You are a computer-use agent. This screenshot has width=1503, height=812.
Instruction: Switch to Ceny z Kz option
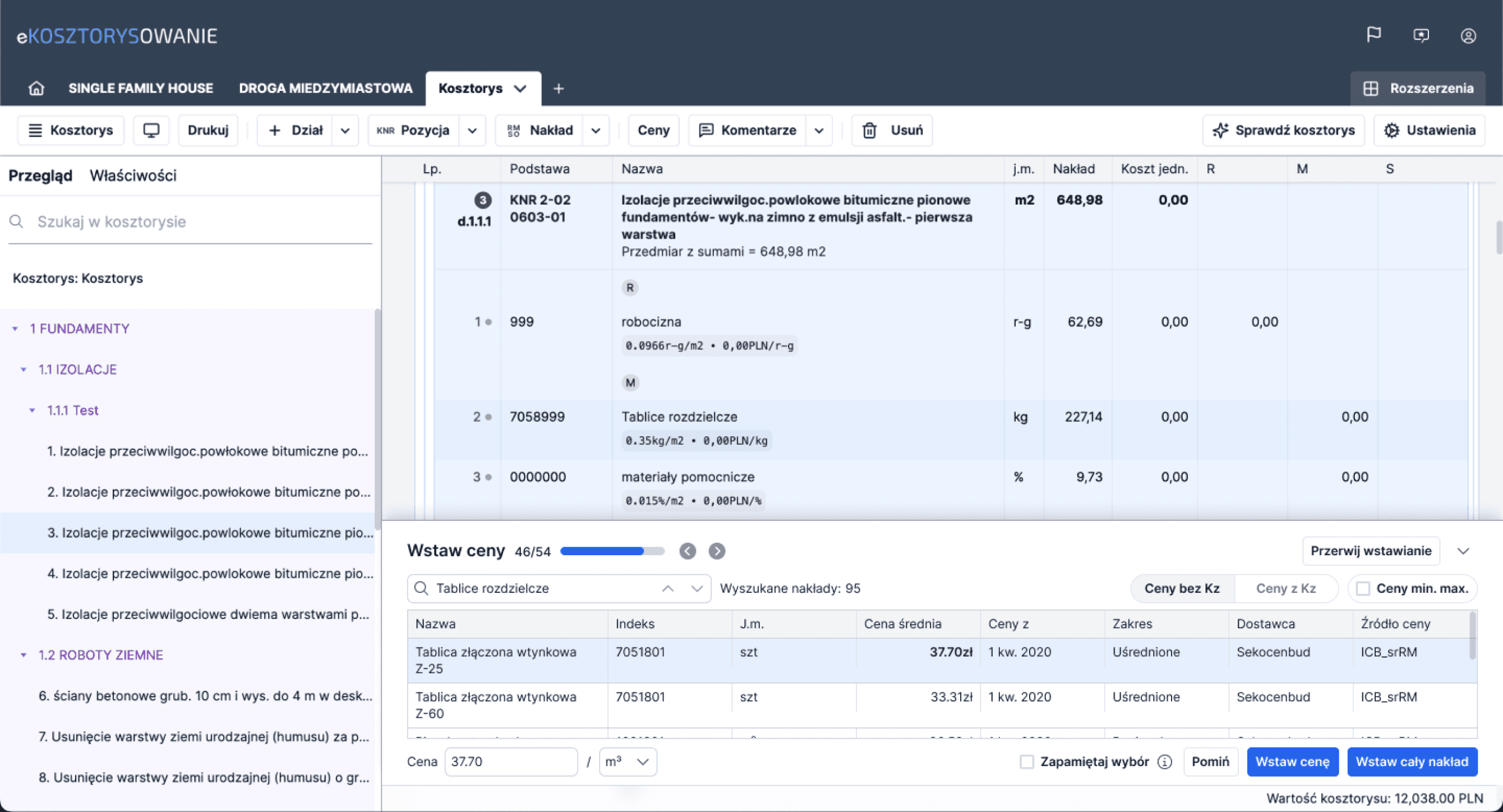click(1285, 589)
